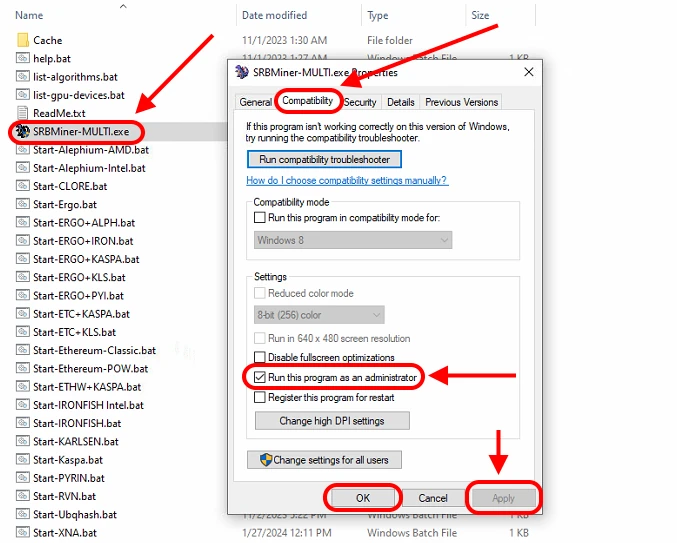Check Run this program in compatibility mode
Image resolution: width=677 pixels, height=543 pixels.
pos(260,218)
